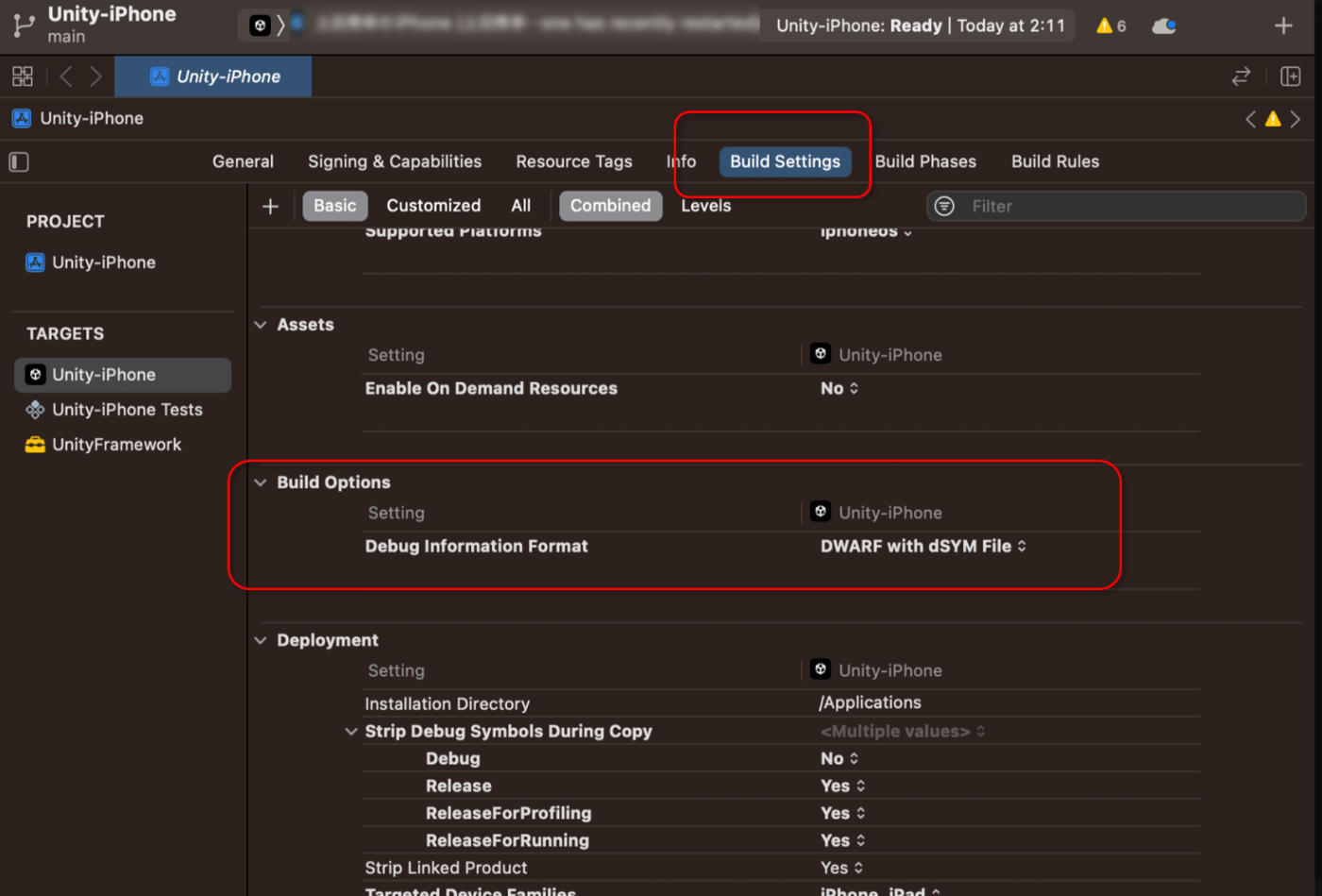The image size is (1322, 896).
Task: Open Strip Debug Symbols Multiple values popup
Action: [903, 732]
